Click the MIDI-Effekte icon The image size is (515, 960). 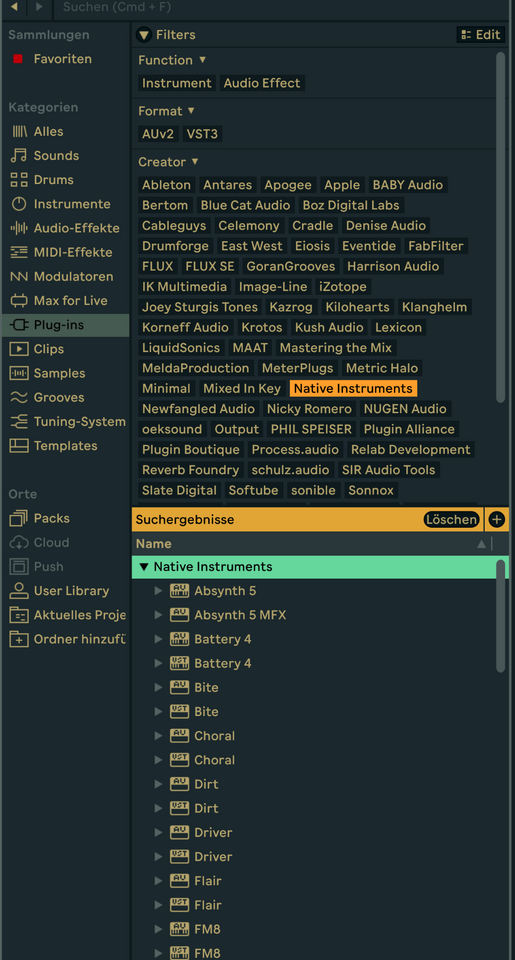[19, 252]
